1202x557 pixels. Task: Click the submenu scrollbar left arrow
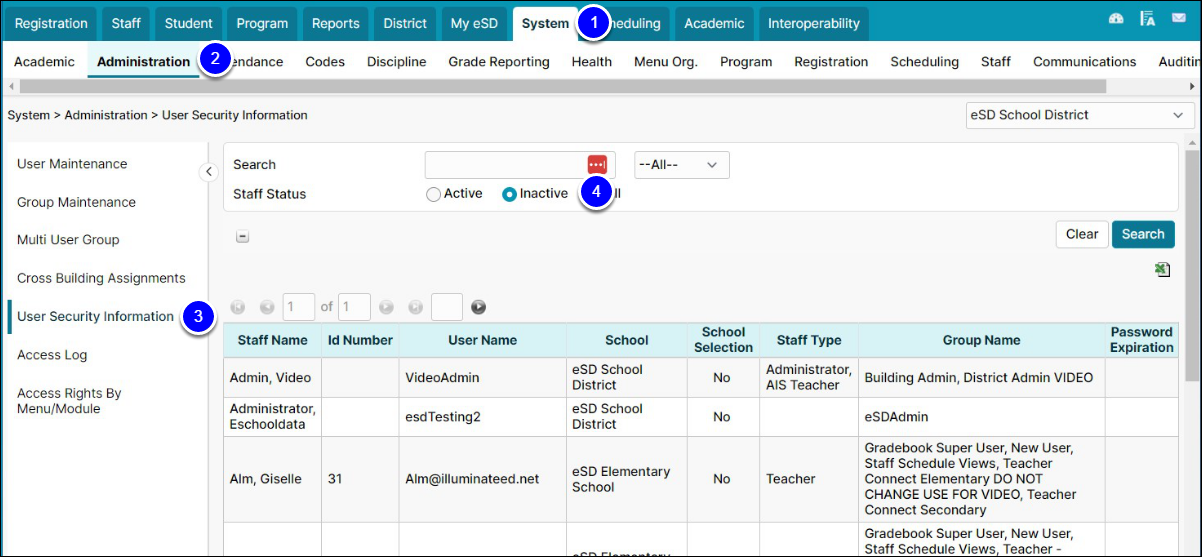[9, 88]
